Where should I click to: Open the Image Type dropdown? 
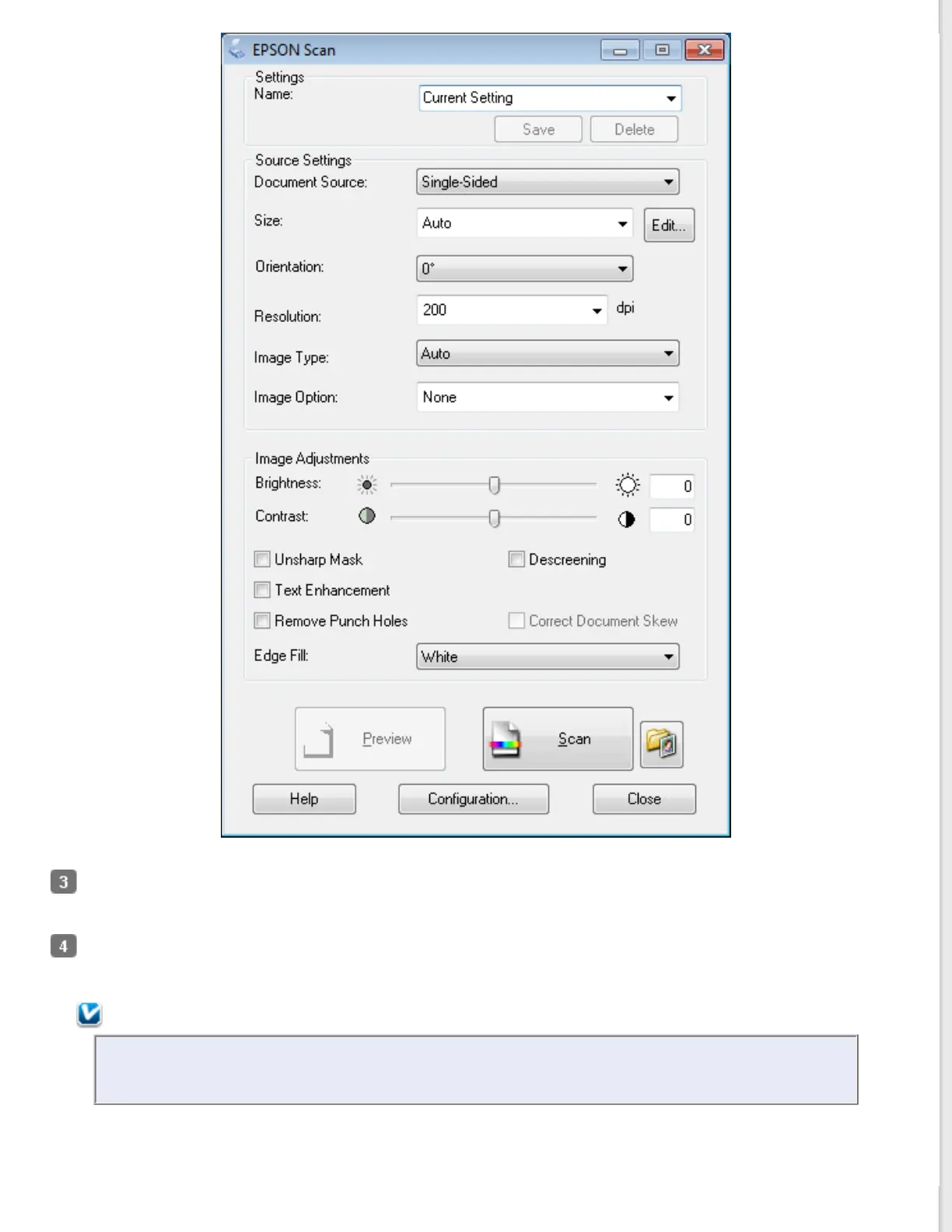point(548,353)
